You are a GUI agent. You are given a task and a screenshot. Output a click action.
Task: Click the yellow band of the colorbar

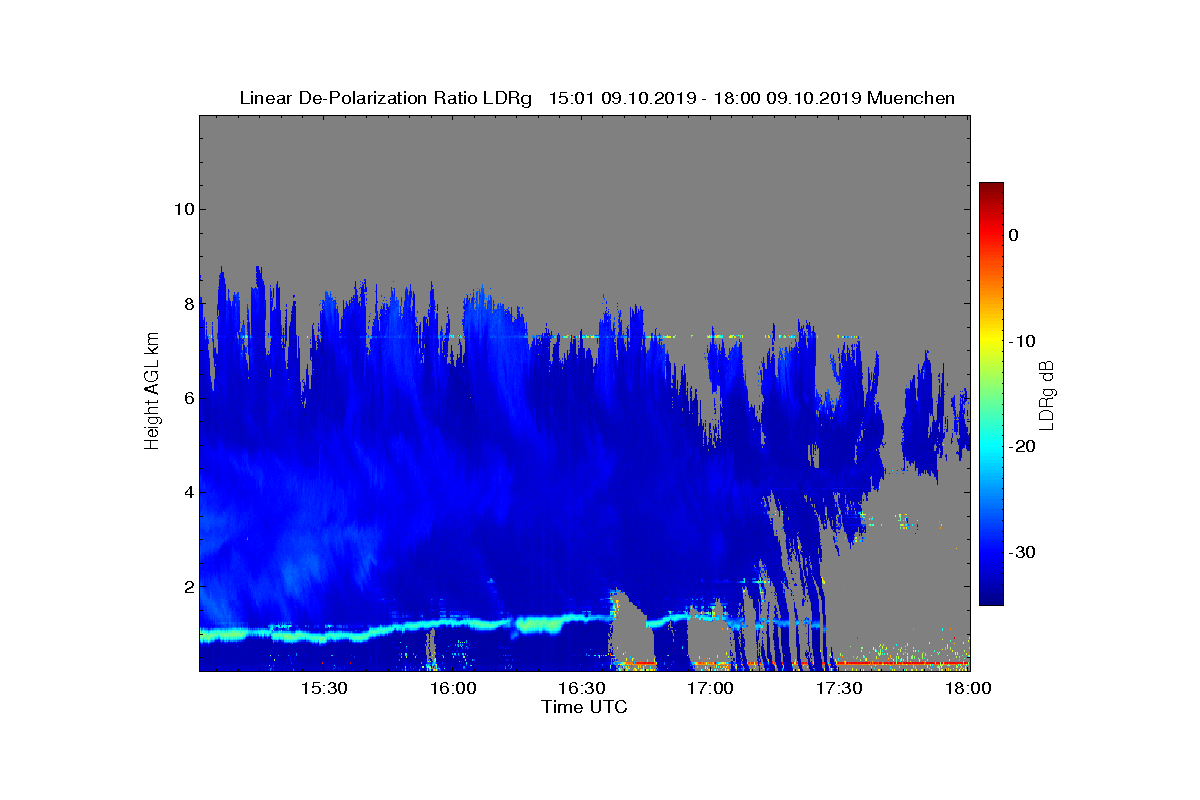(991, 341)
